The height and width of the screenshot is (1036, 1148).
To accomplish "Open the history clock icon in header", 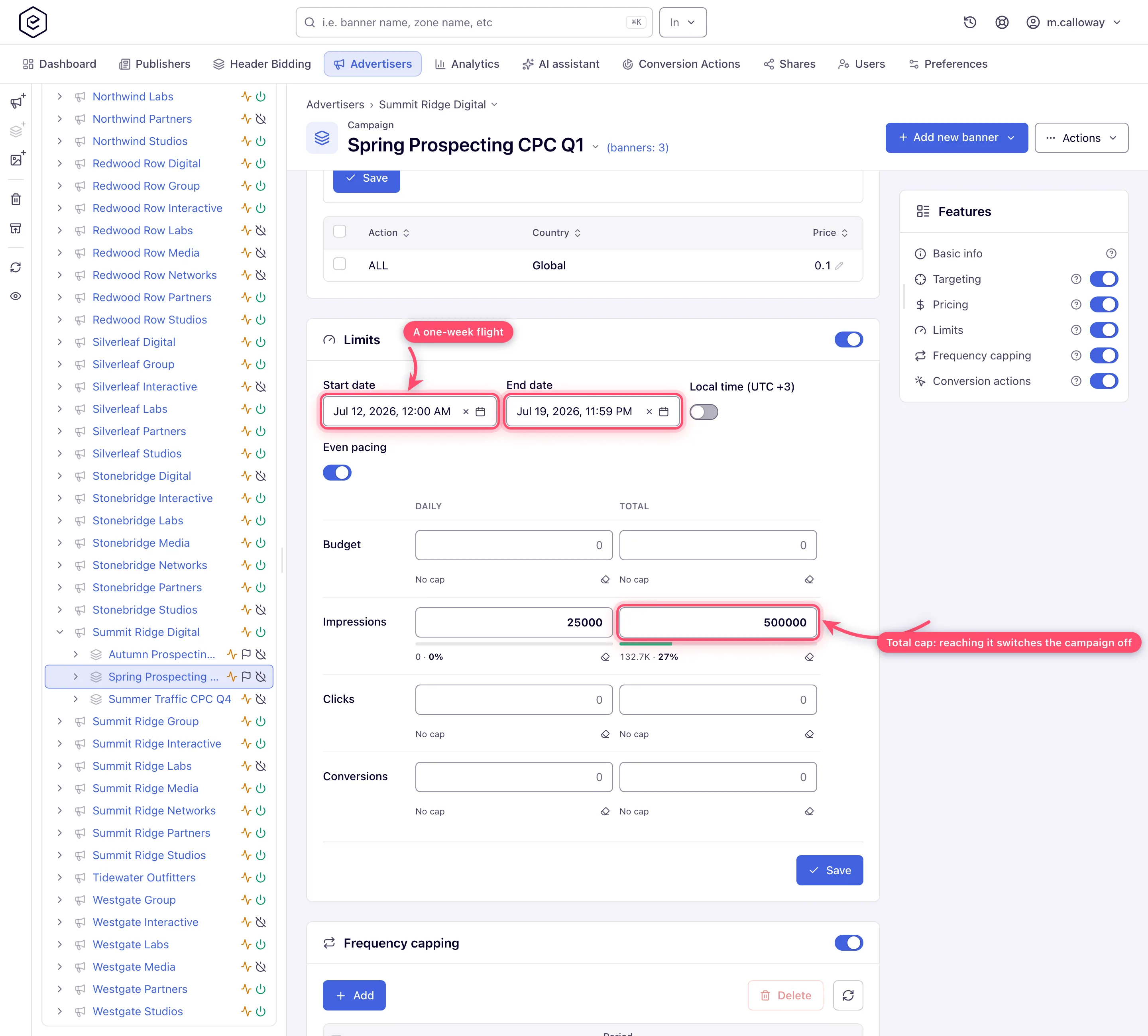I will tap(970, 22).
